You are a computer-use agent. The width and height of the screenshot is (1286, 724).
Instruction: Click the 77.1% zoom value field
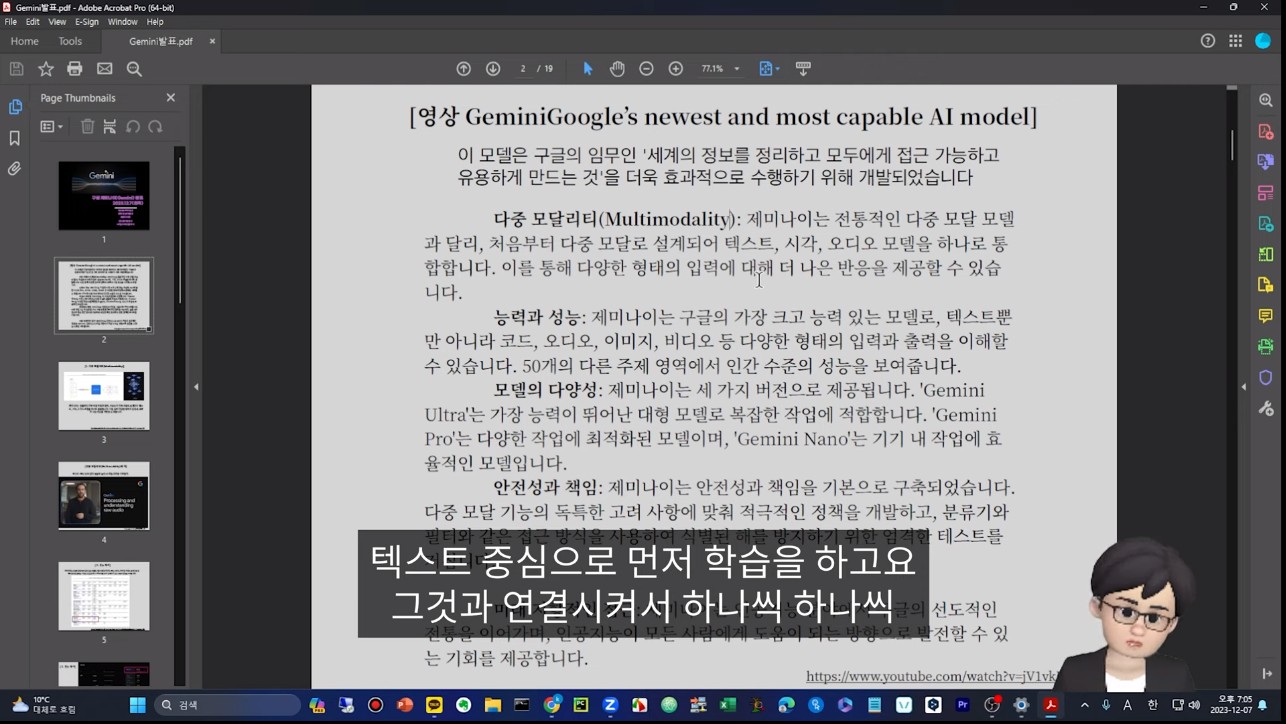tap(713, 69)
